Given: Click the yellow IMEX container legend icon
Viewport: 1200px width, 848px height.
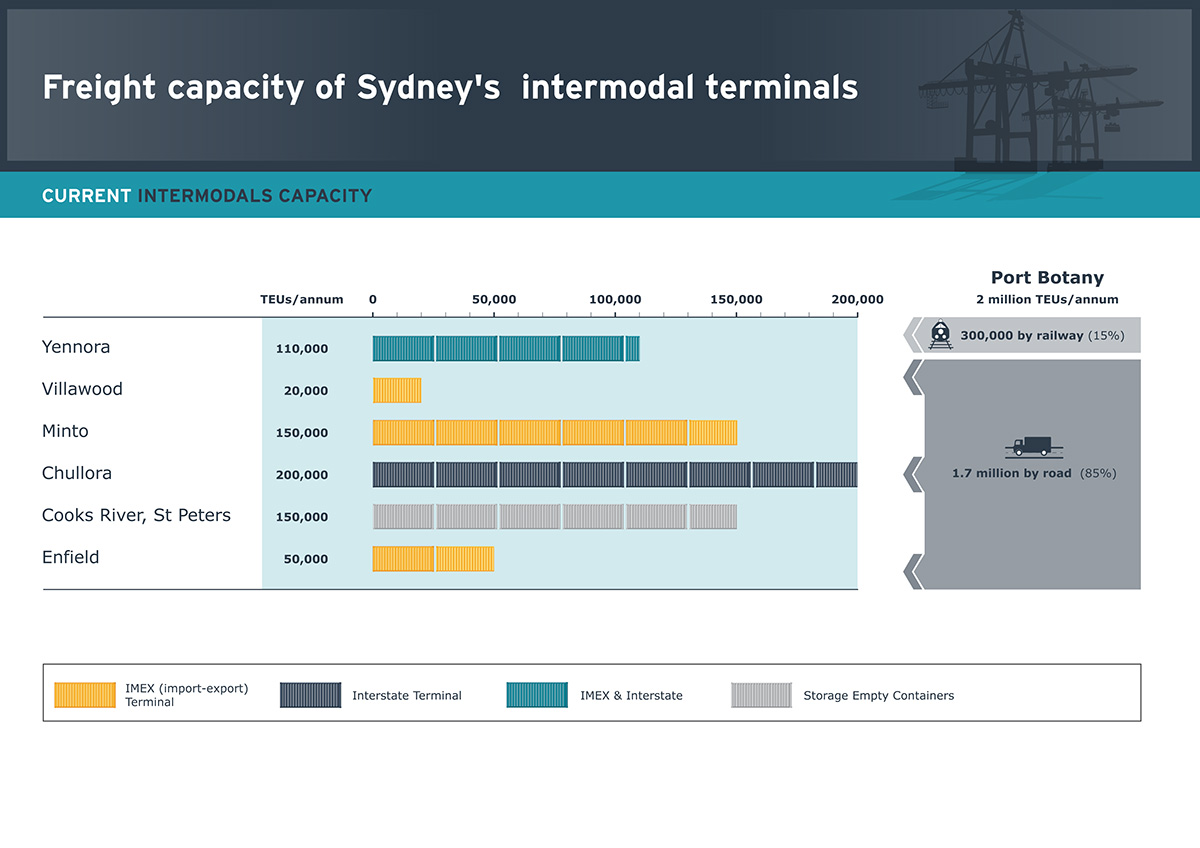Looking at the screenshot, I should click(85, 695).
